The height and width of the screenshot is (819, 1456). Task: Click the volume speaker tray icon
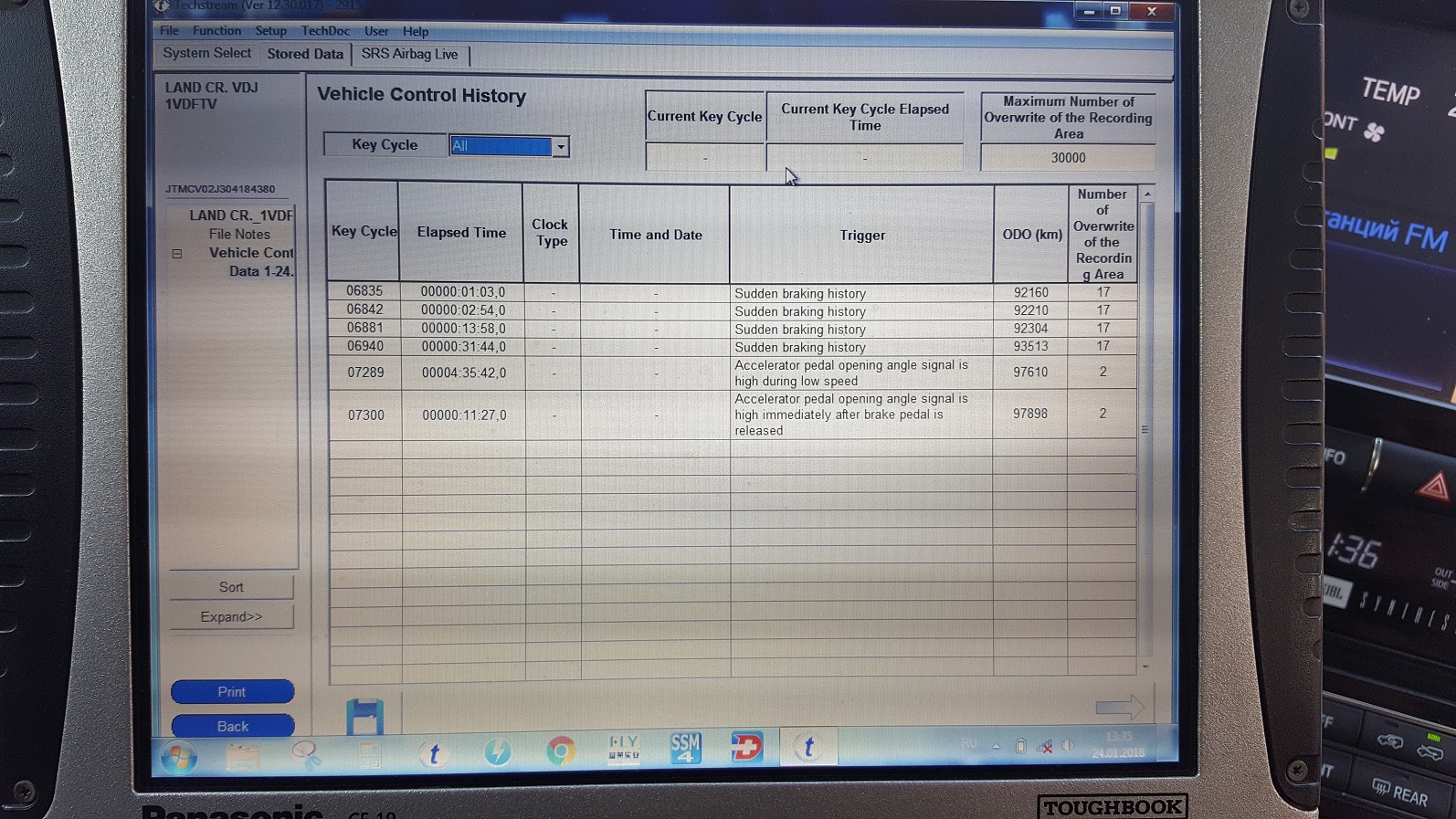pyautogui.click(x=1067, y=746)
